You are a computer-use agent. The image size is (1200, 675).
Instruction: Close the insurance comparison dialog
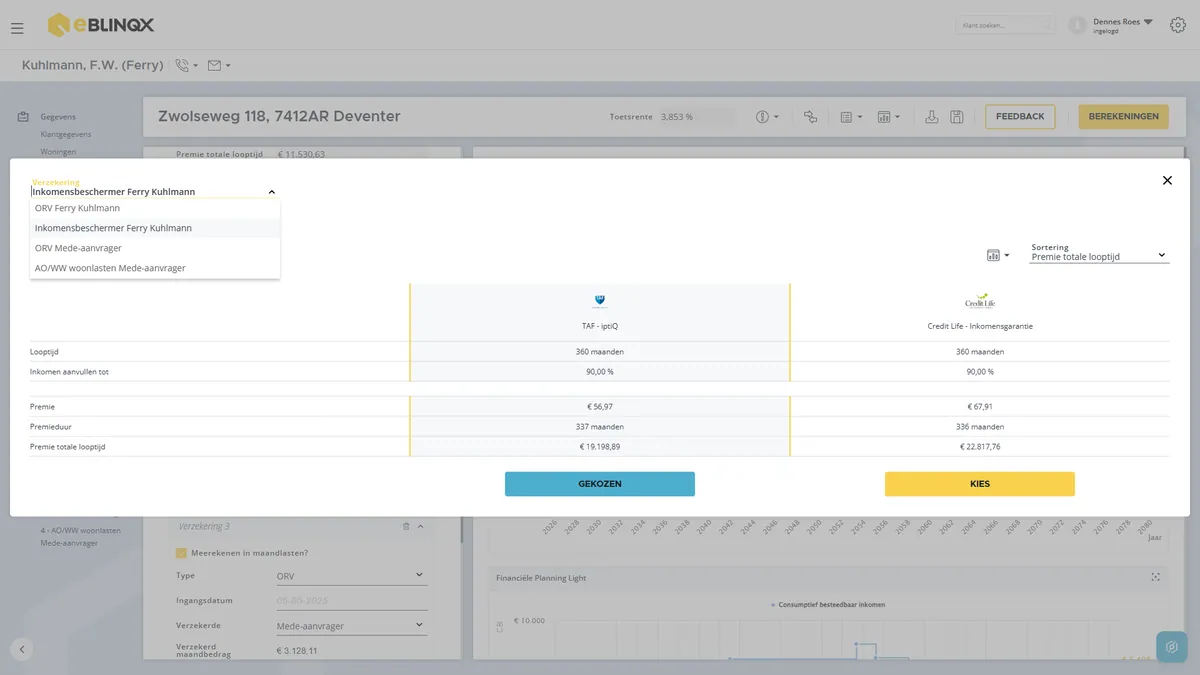pyautogui.click(x=1167, y=181)
